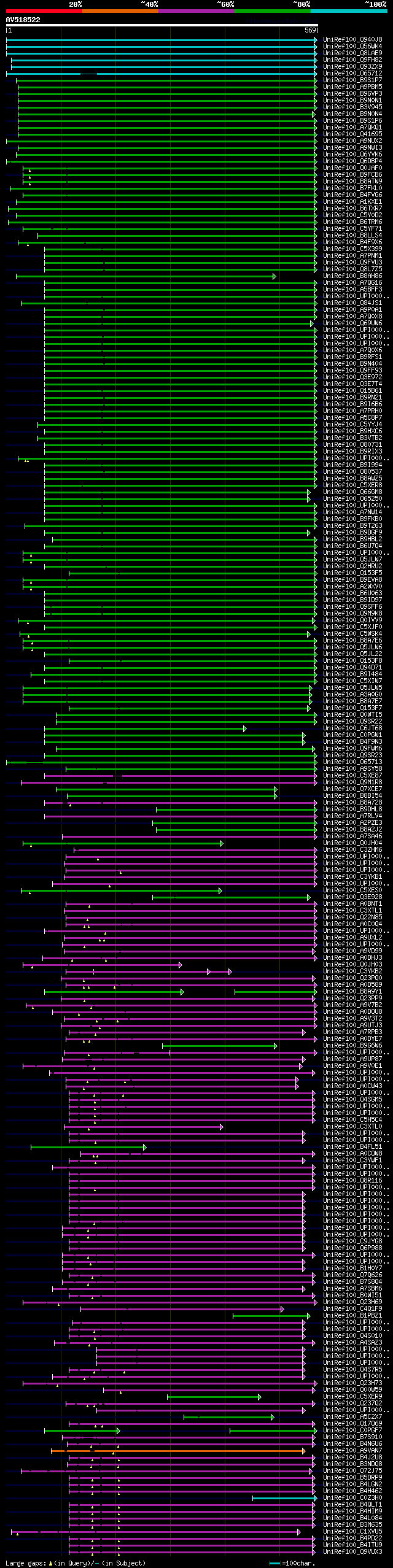Open hit UniRef100_B9S1P7
This screenshot has width=393, height=1568.
point(352,80)
